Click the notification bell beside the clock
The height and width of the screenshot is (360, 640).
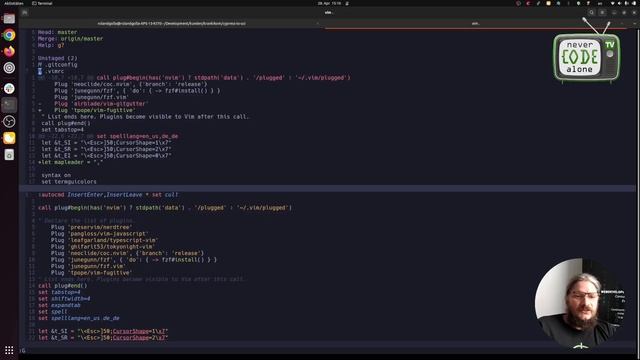347,3
